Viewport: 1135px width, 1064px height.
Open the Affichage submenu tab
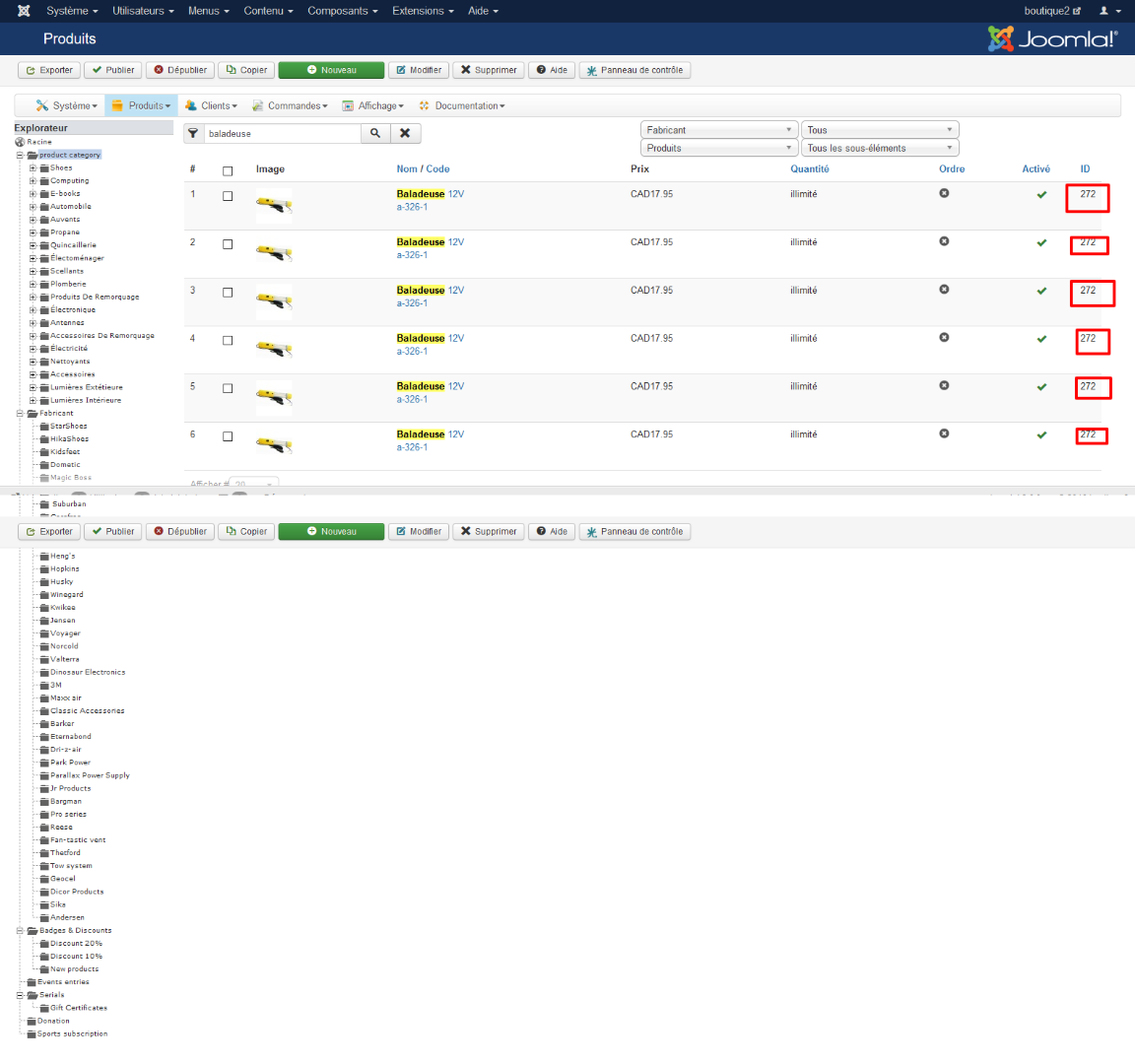point(372,105)
